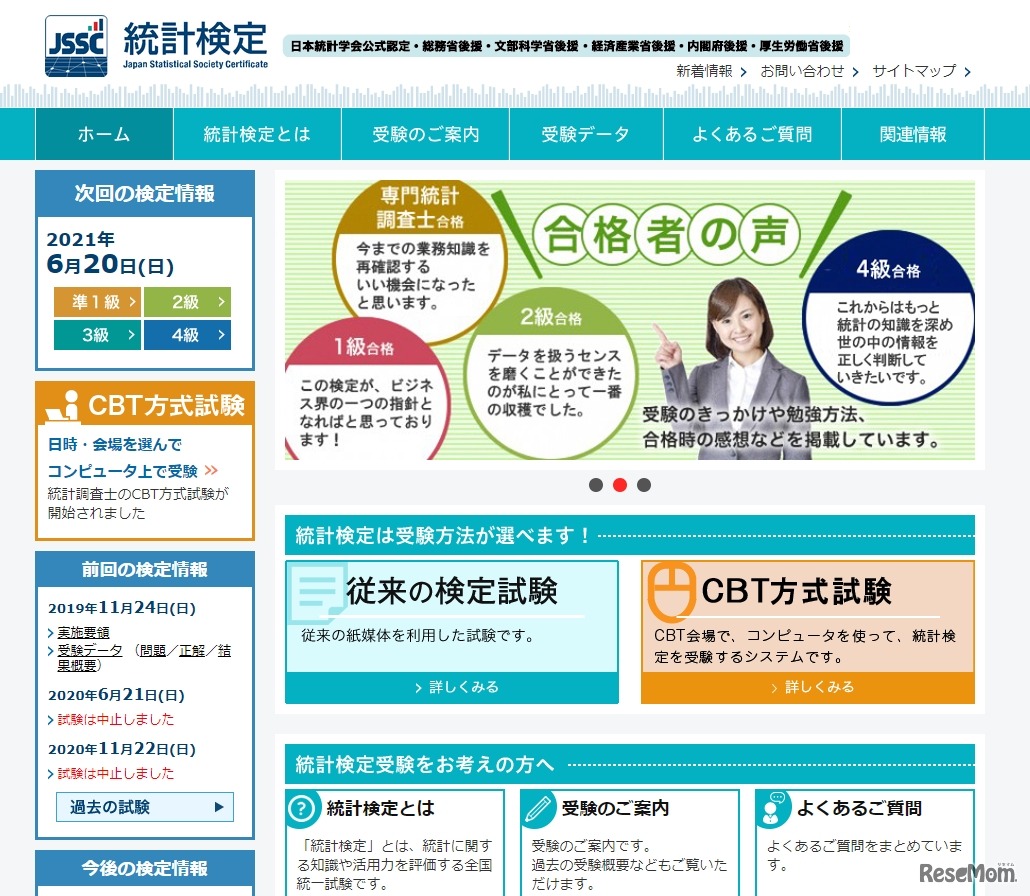Open the 統計検定とは card title
The width and height of the screenshot is (1030, 896).
[x=381, y=808]
